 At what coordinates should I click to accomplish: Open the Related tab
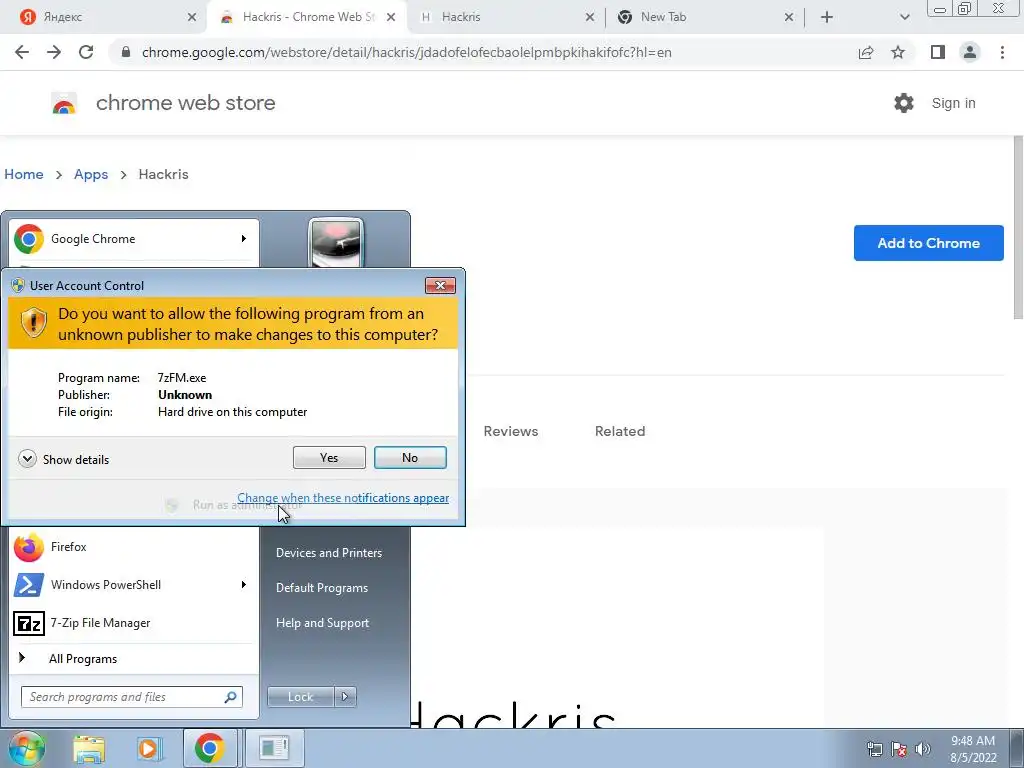pyautogui.click(x=620, y=431)
